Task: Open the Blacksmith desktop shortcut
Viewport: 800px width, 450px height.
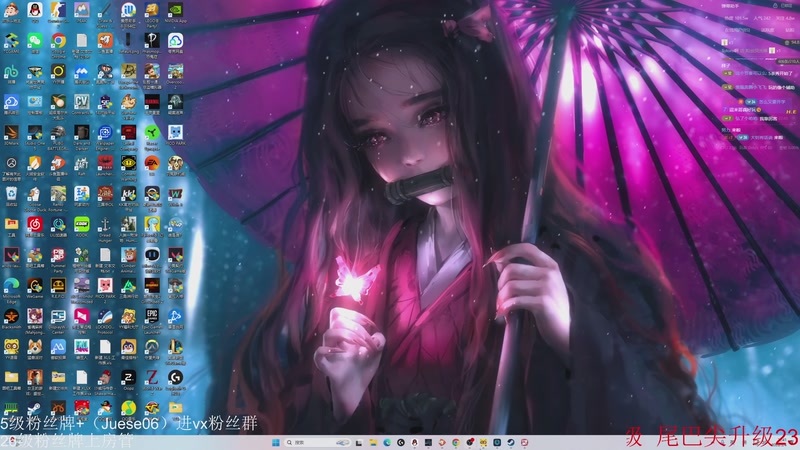Action: (x=11, y=316)
